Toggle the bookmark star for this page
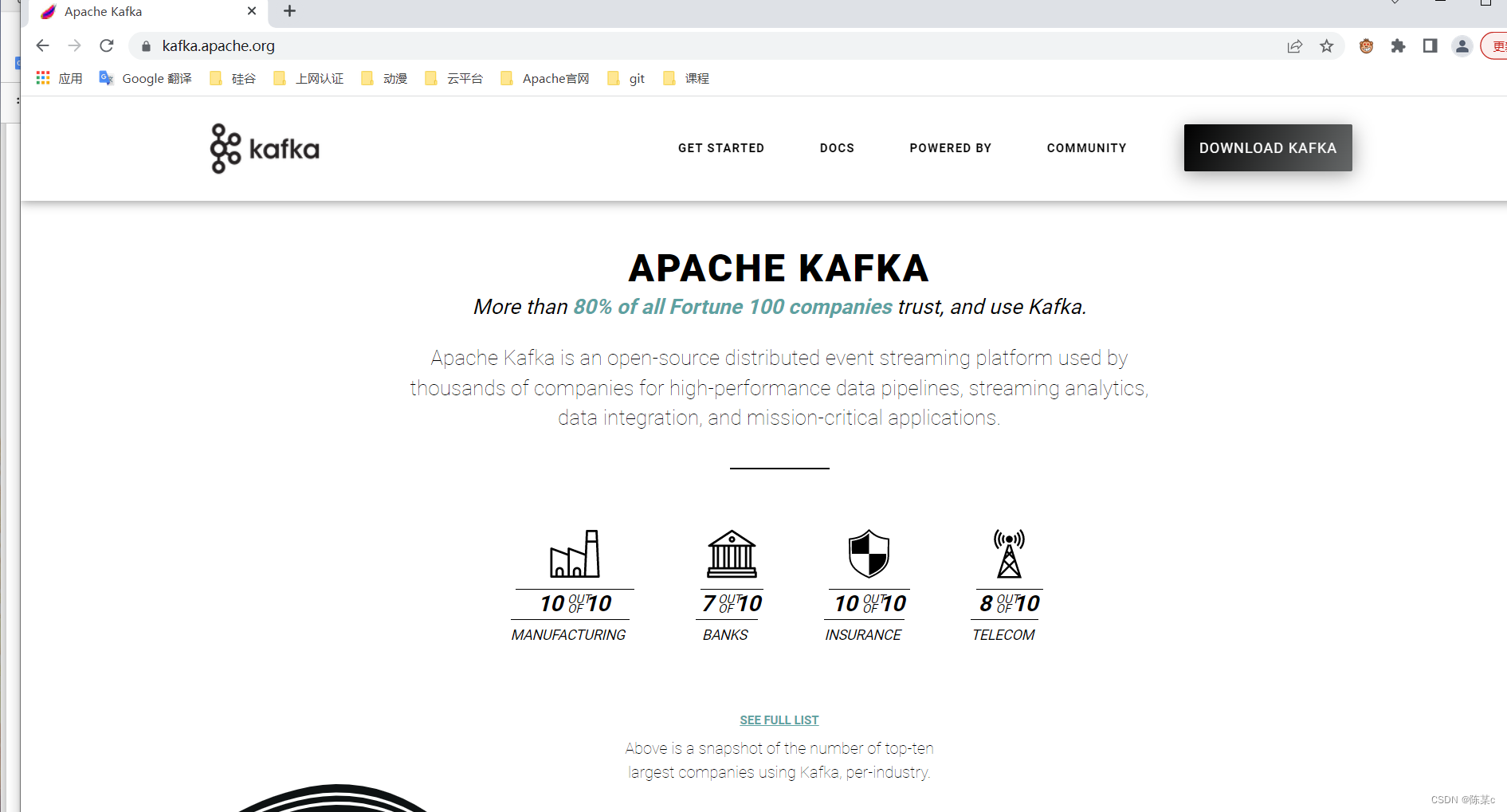1507x812 pixels. (x=1326, y=45)
